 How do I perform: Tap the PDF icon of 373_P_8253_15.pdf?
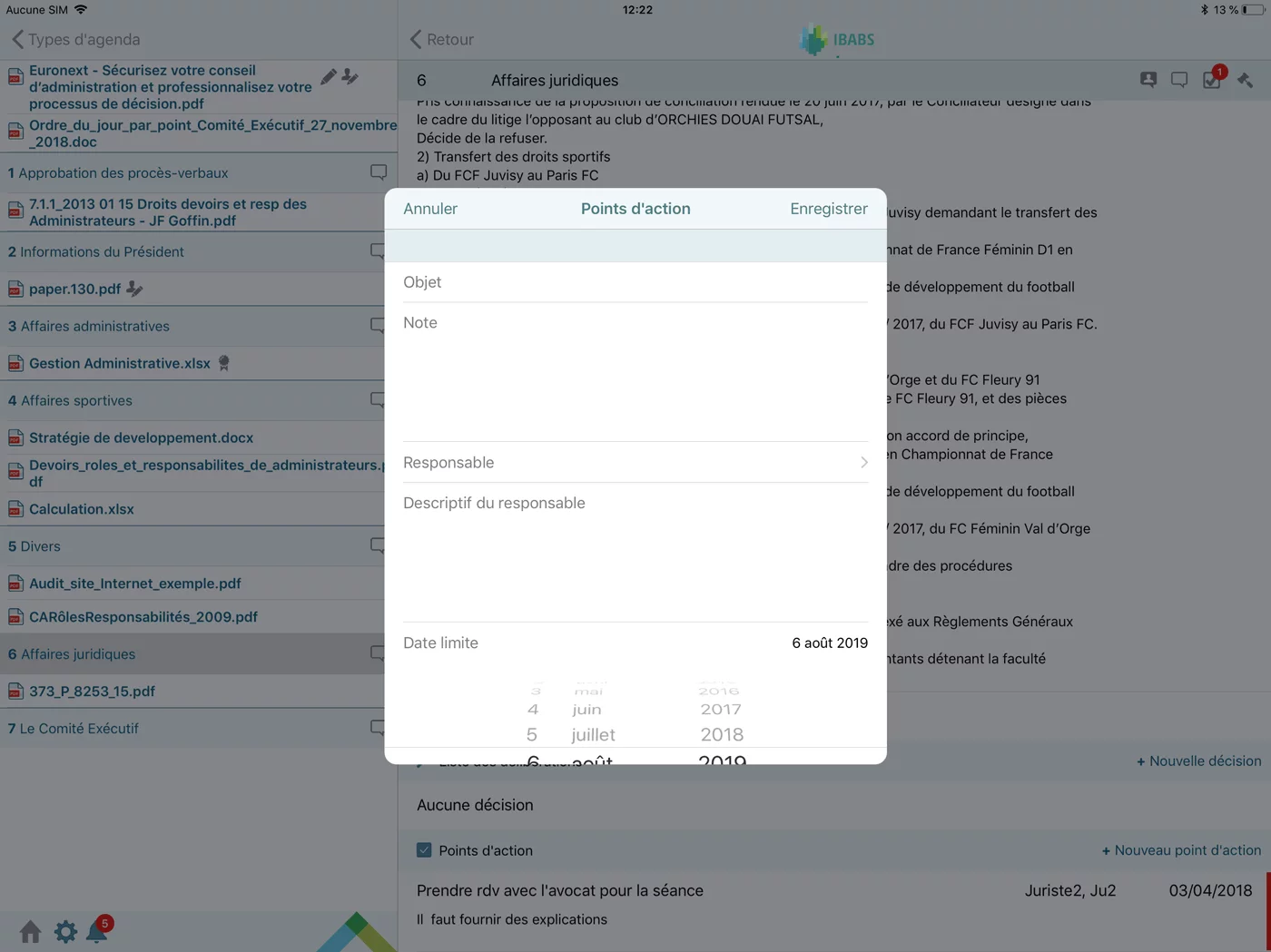click(x=15, y=691)
